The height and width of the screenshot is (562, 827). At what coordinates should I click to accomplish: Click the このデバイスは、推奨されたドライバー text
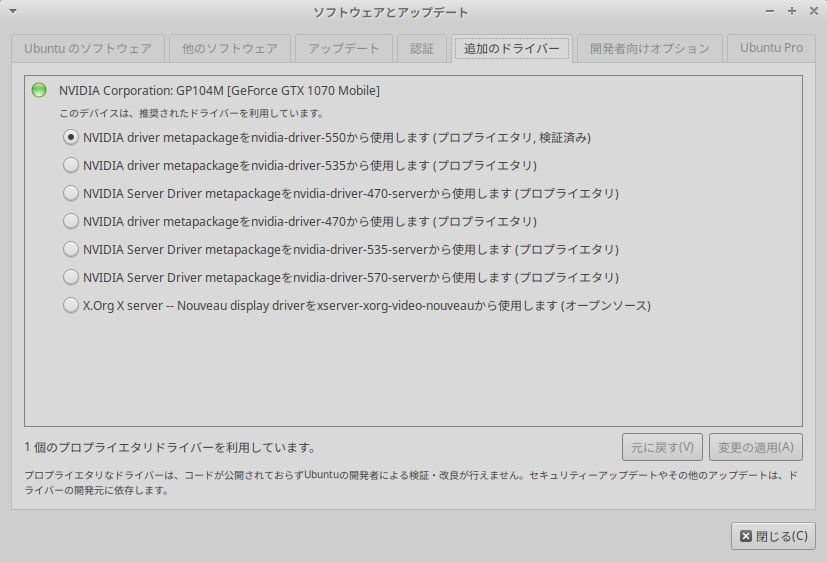[x=191, y=113]
